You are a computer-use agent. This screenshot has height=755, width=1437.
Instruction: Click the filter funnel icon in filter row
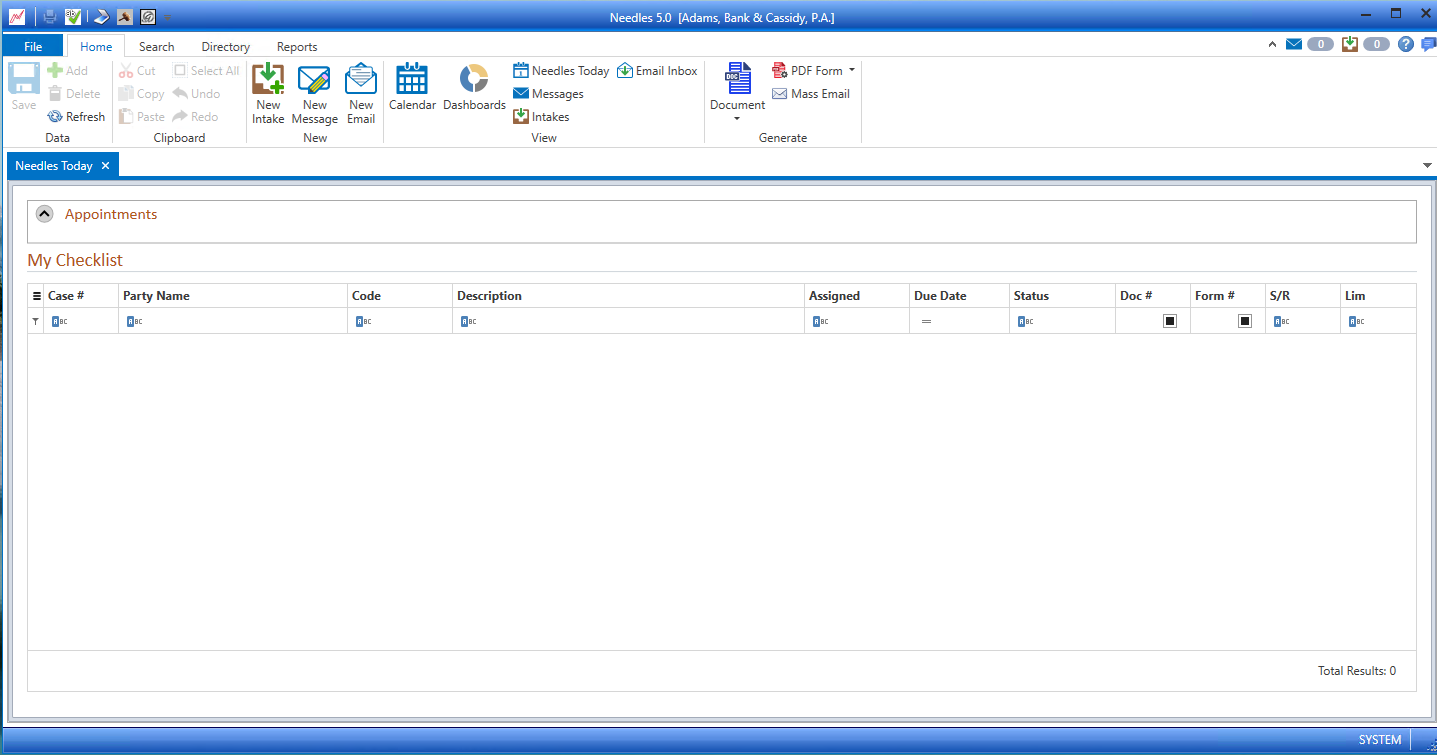click(x=36, y=321)
